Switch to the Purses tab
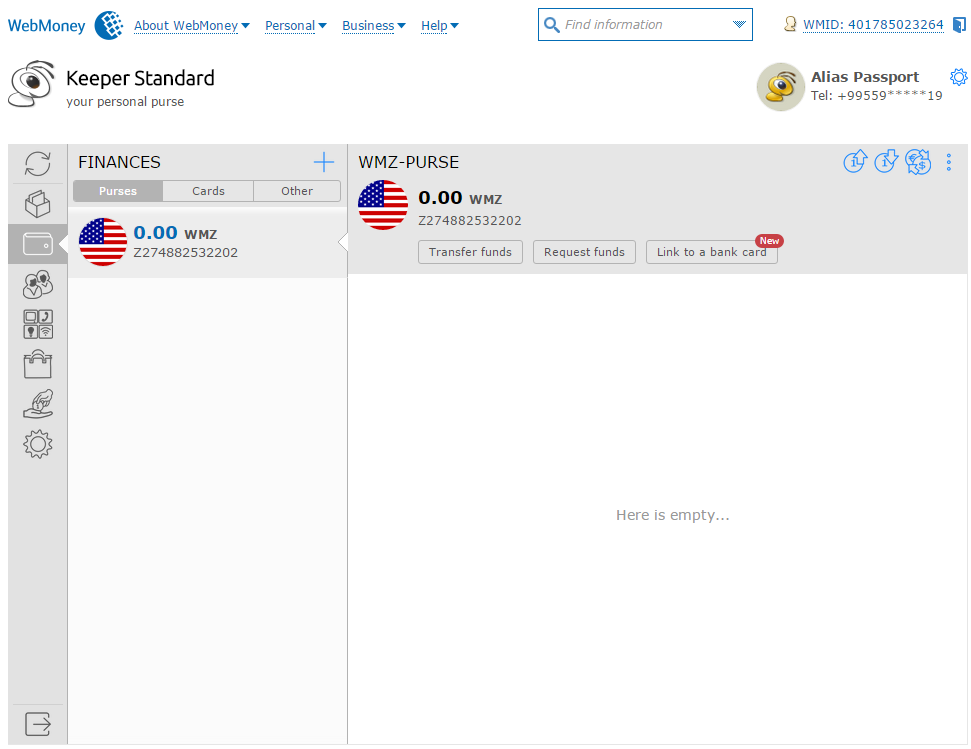This screenshot has width=971, height=749. (118, 191)
